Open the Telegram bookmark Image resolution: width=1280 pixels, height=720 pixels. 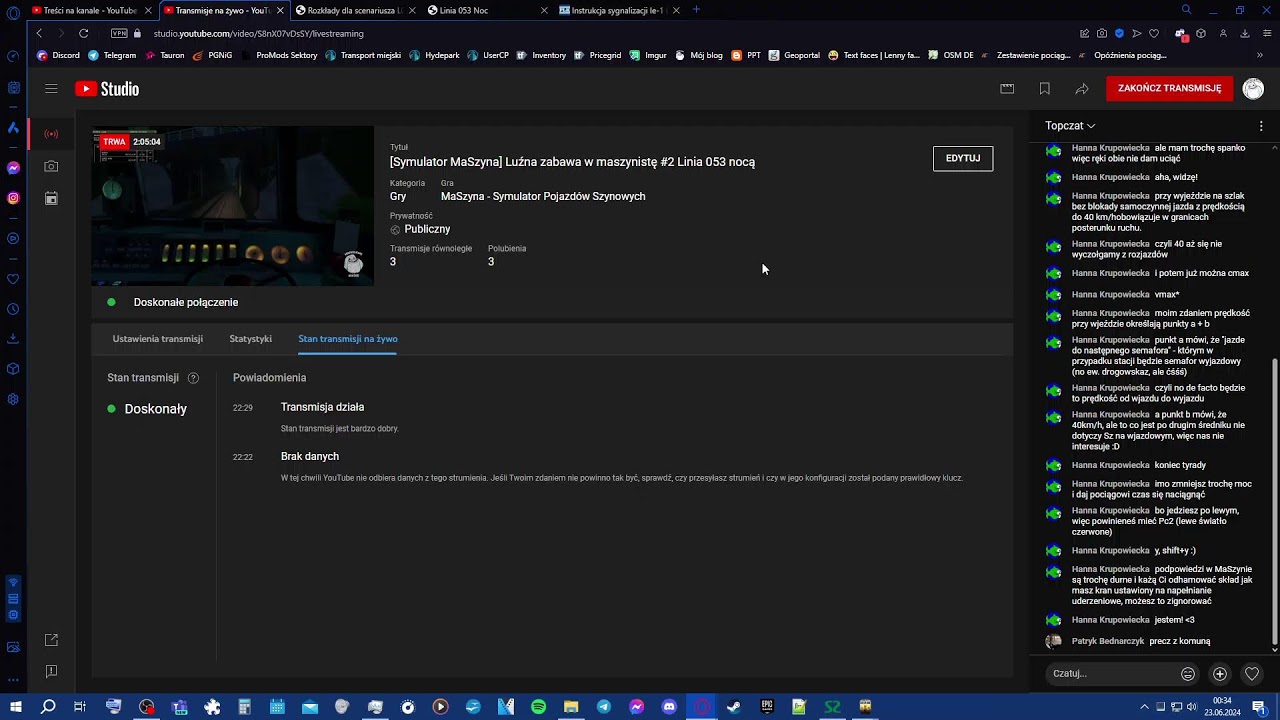(x=112, y=55)
